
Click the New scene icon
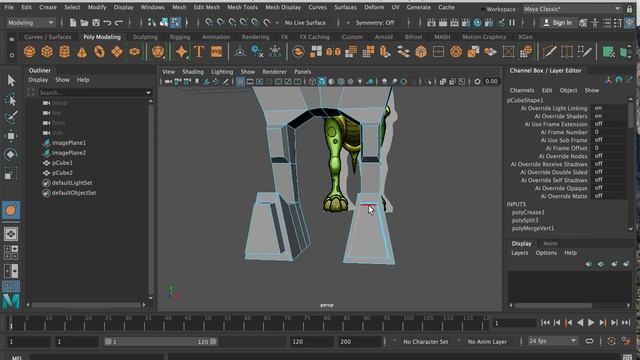(73, 23)
